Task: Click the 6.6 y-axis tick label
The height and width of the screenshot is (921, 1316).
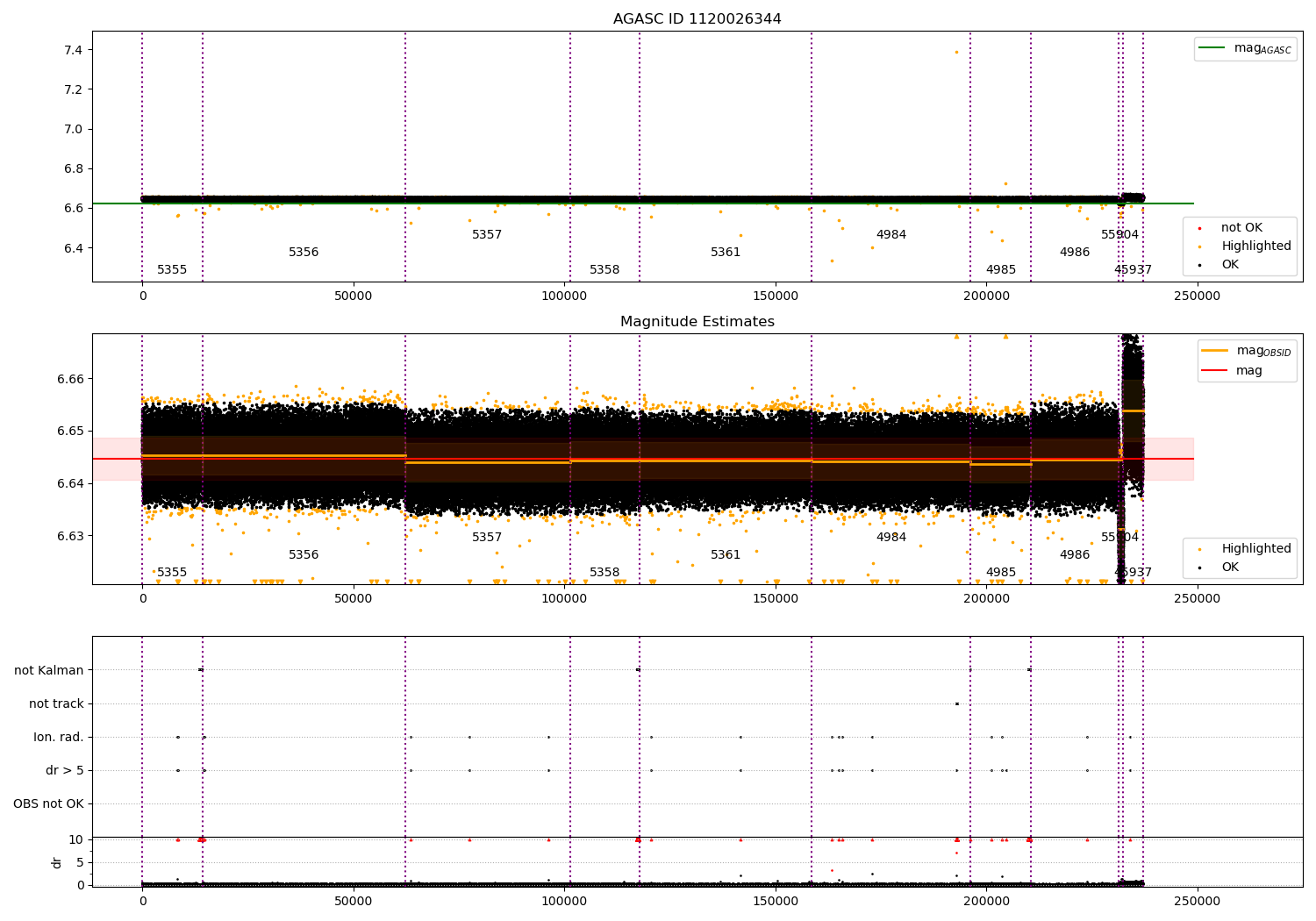Action: (73, 209)
